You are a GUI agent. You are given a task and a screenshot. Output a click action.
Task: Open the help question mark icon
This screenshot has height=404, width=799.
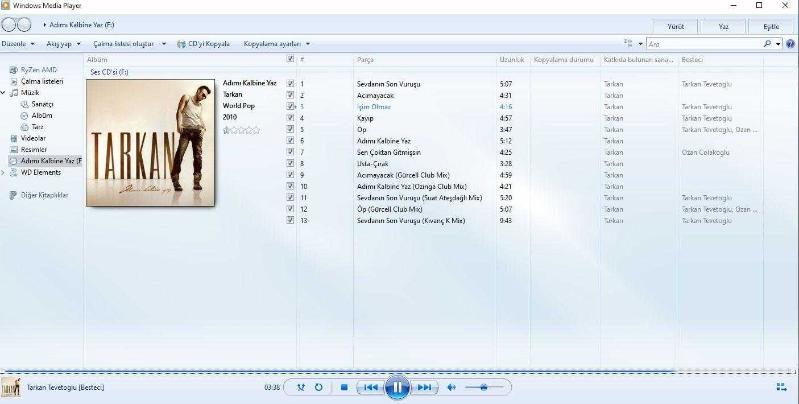[x=790, y=44]
